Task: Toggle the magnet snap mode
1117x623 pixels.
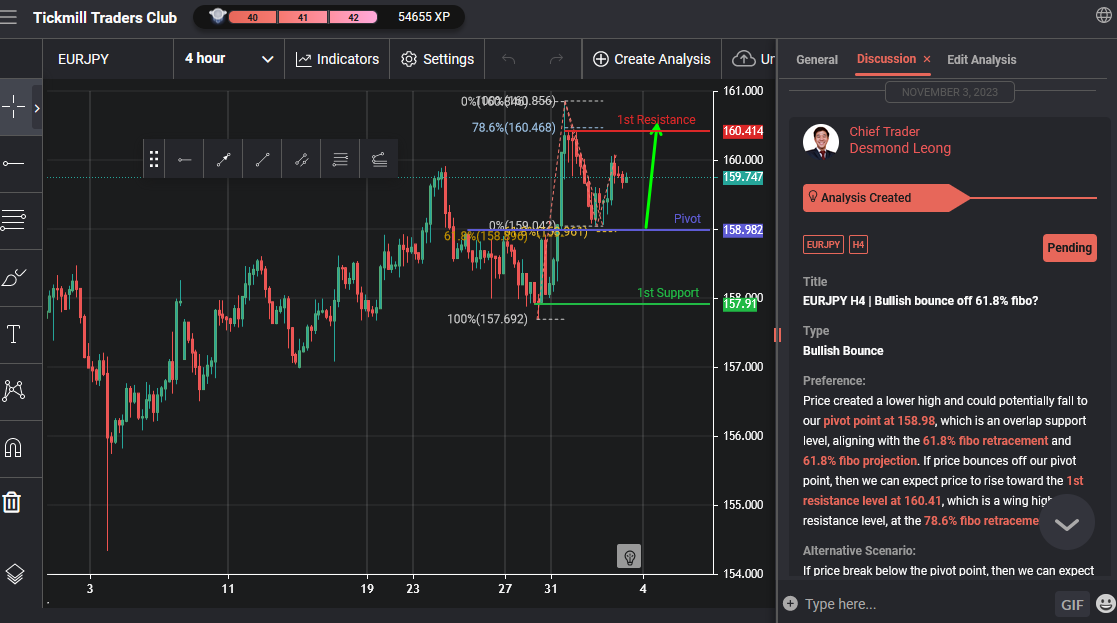Action: pos(14,448)
